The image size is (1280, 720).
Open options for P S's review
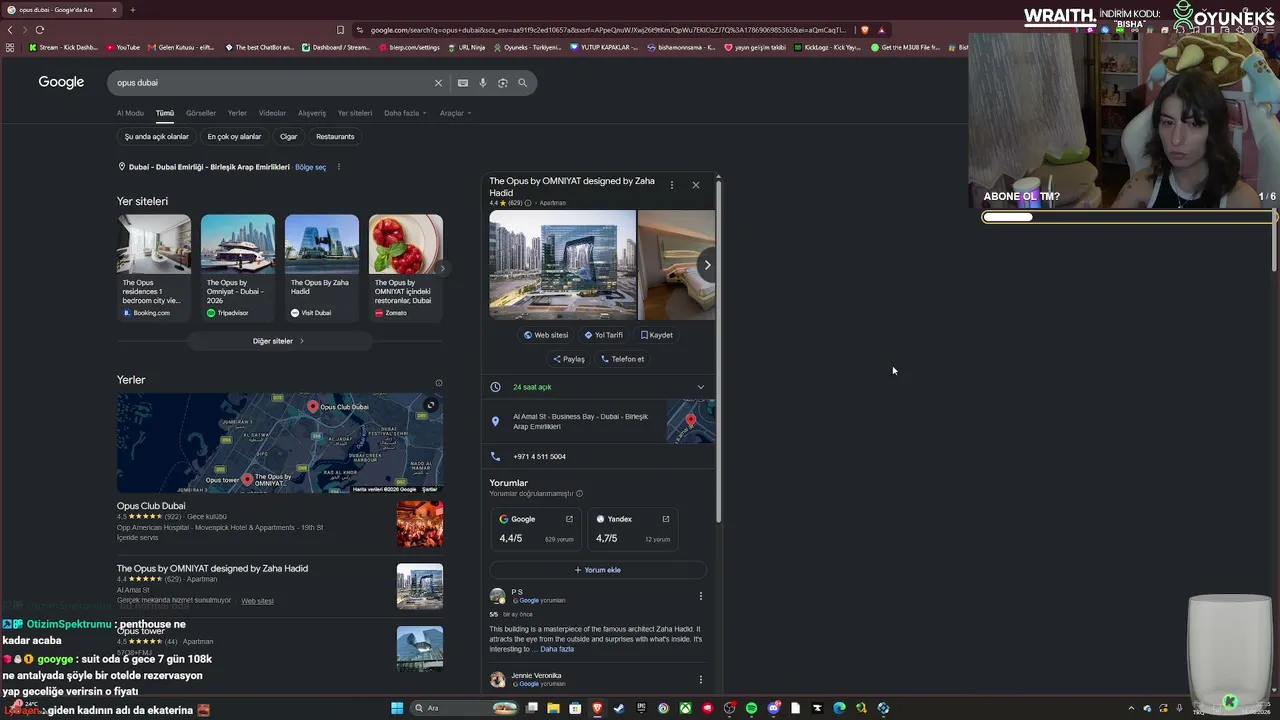[700, 596]
